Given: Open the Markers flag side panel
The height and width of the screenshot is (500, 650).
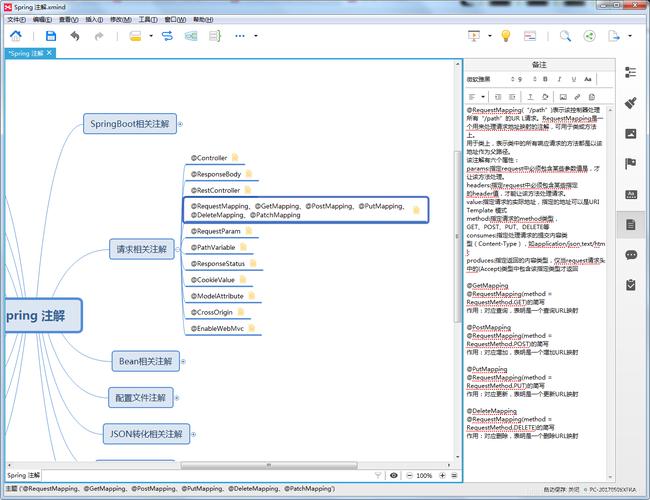Looking at the screenshot, I should click(631, 164).
